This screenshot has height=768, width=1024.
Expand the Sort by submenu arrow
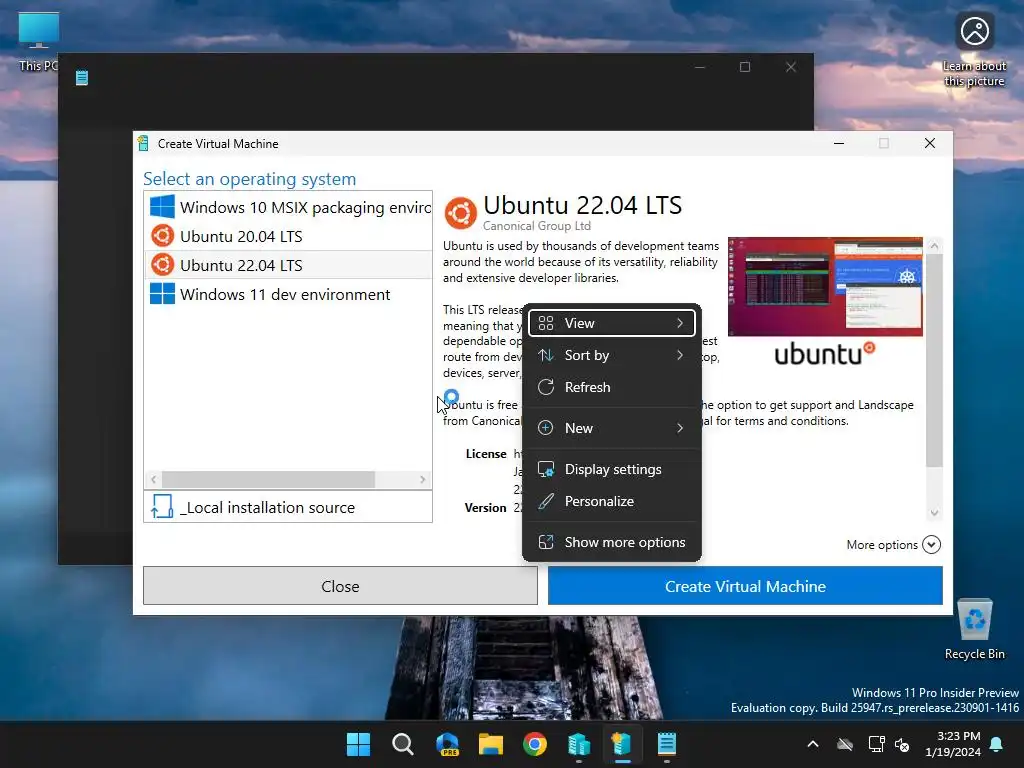tap(680, 355)
